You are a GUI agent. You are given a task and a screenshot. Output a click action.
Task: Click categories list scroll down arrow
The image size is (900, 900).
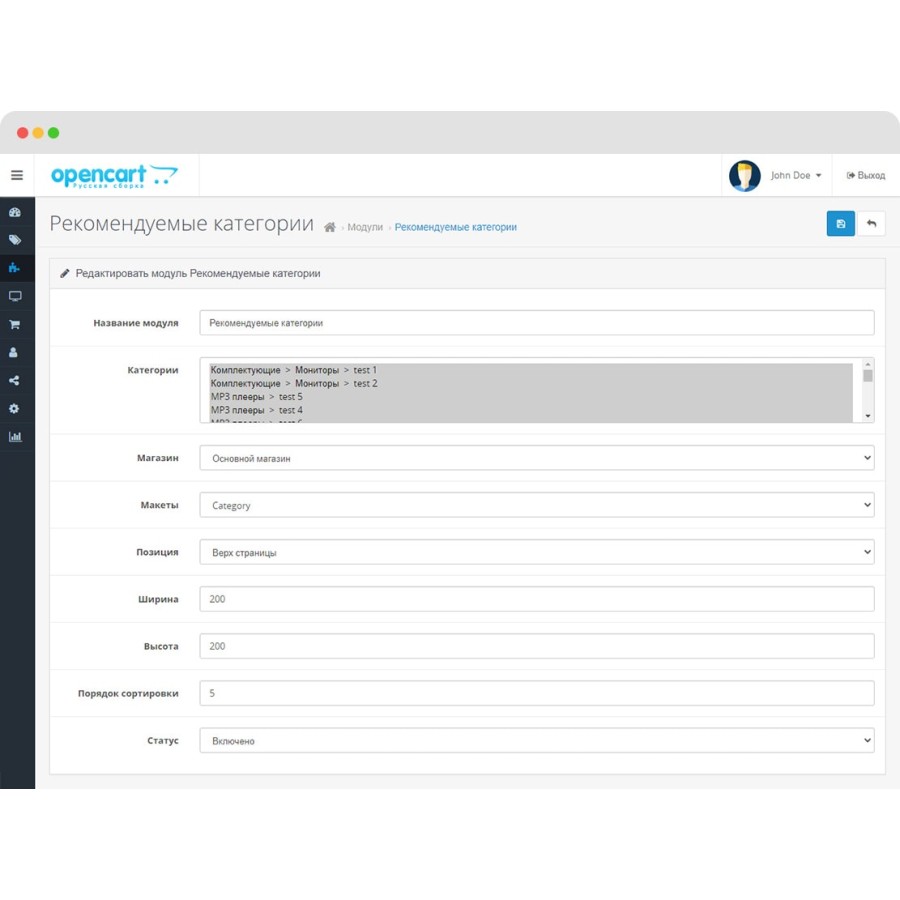click(868, 416)
